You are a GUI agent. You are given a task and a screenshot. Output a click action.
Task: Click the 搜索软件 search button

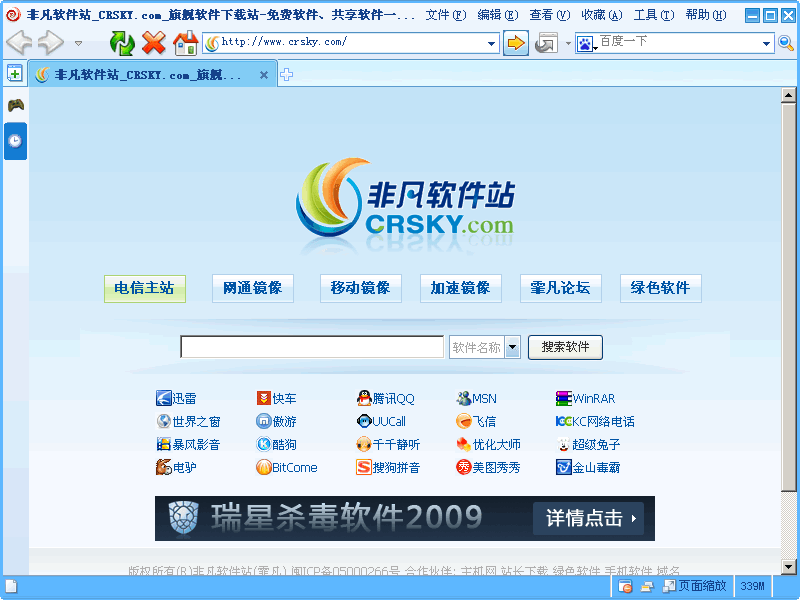(x=567, y=347)
